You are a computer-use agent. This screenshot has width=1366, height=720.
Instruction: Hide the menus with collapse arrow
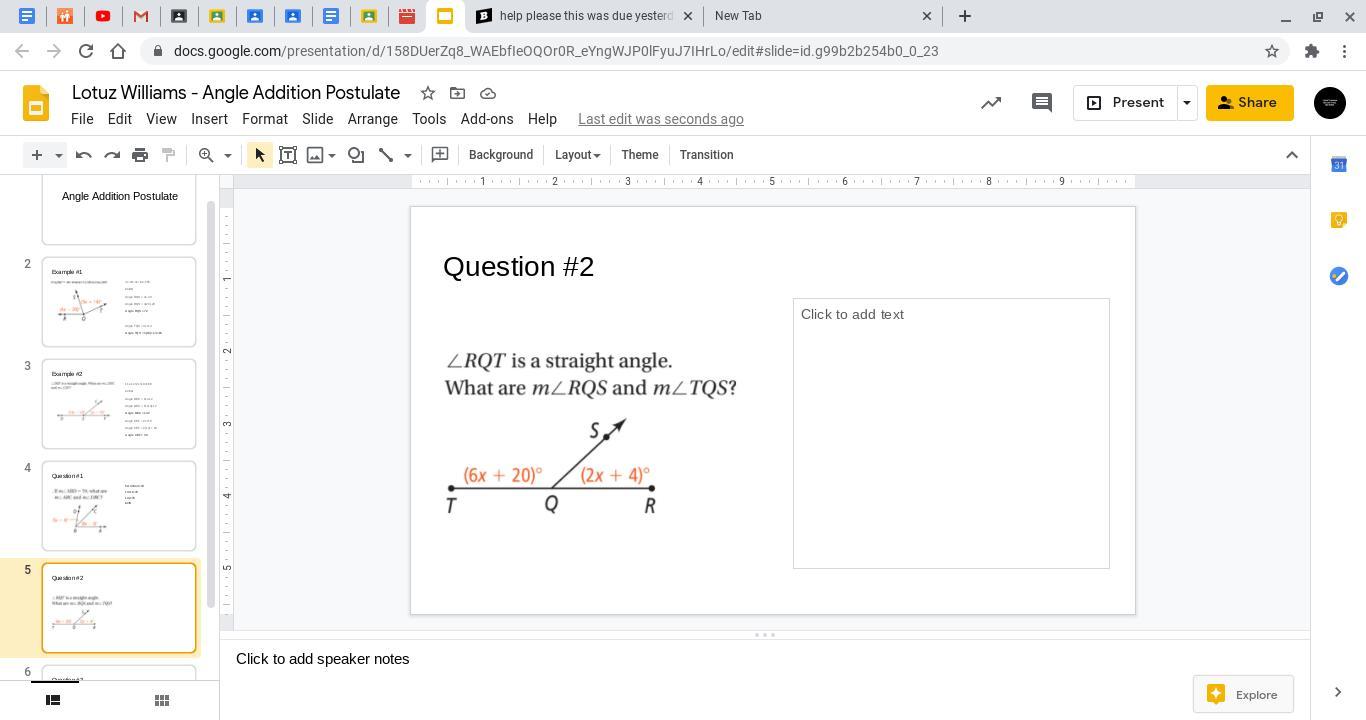coord(1291,155)
